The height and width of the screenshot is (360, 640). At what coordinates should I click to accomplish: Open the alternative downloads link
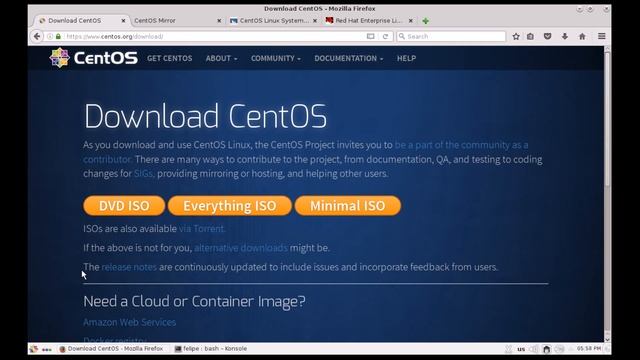(x=241, y=248)
